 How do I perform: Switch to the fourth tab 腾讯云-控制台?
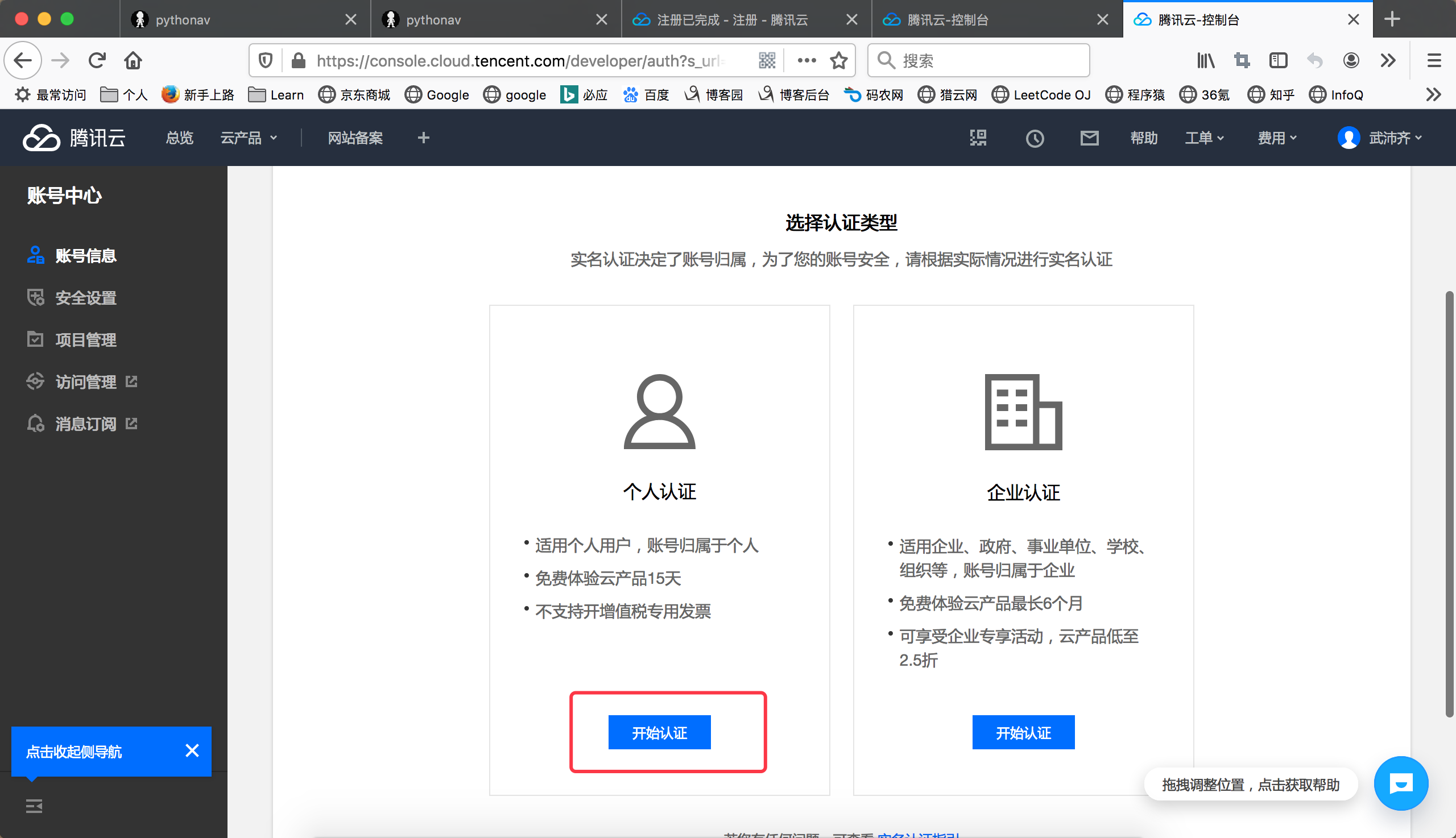point(997,19)
